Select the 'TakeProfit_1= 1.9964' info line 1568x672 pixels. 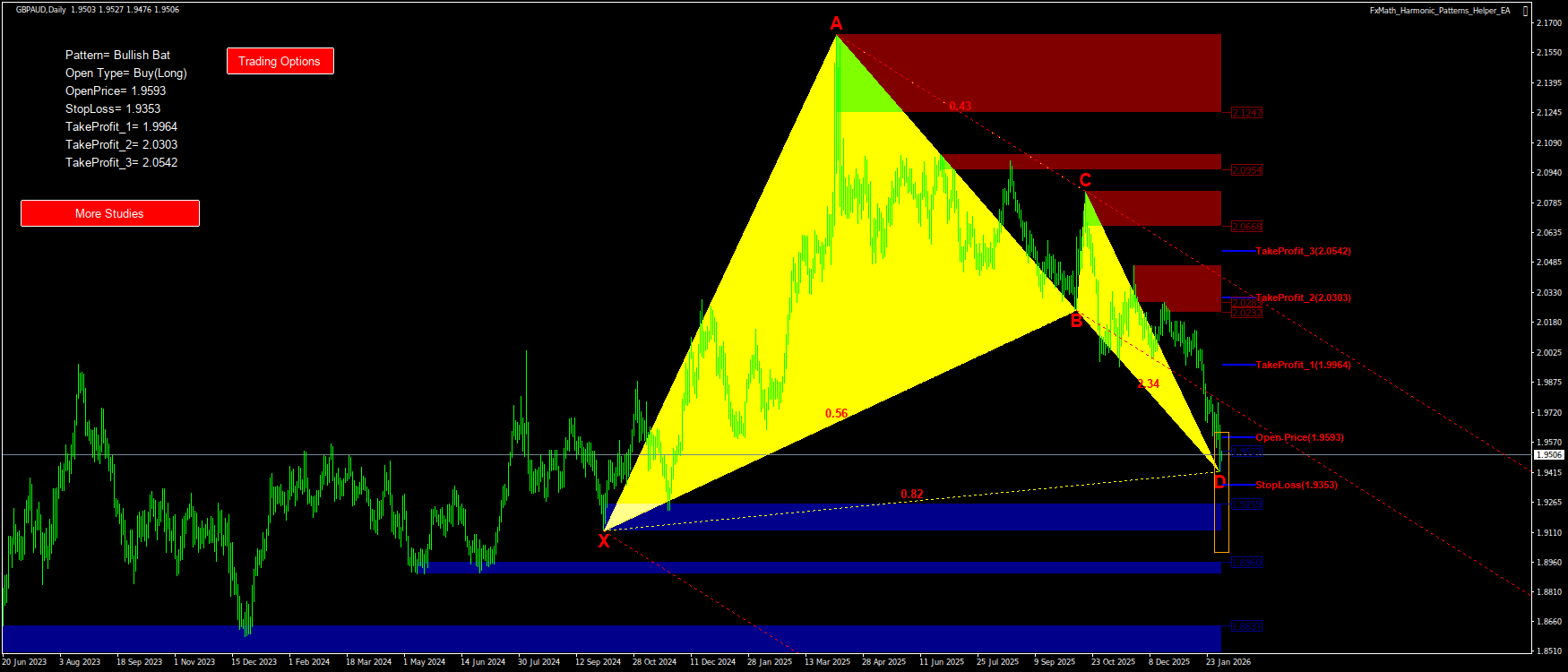[x=121, y=126]
